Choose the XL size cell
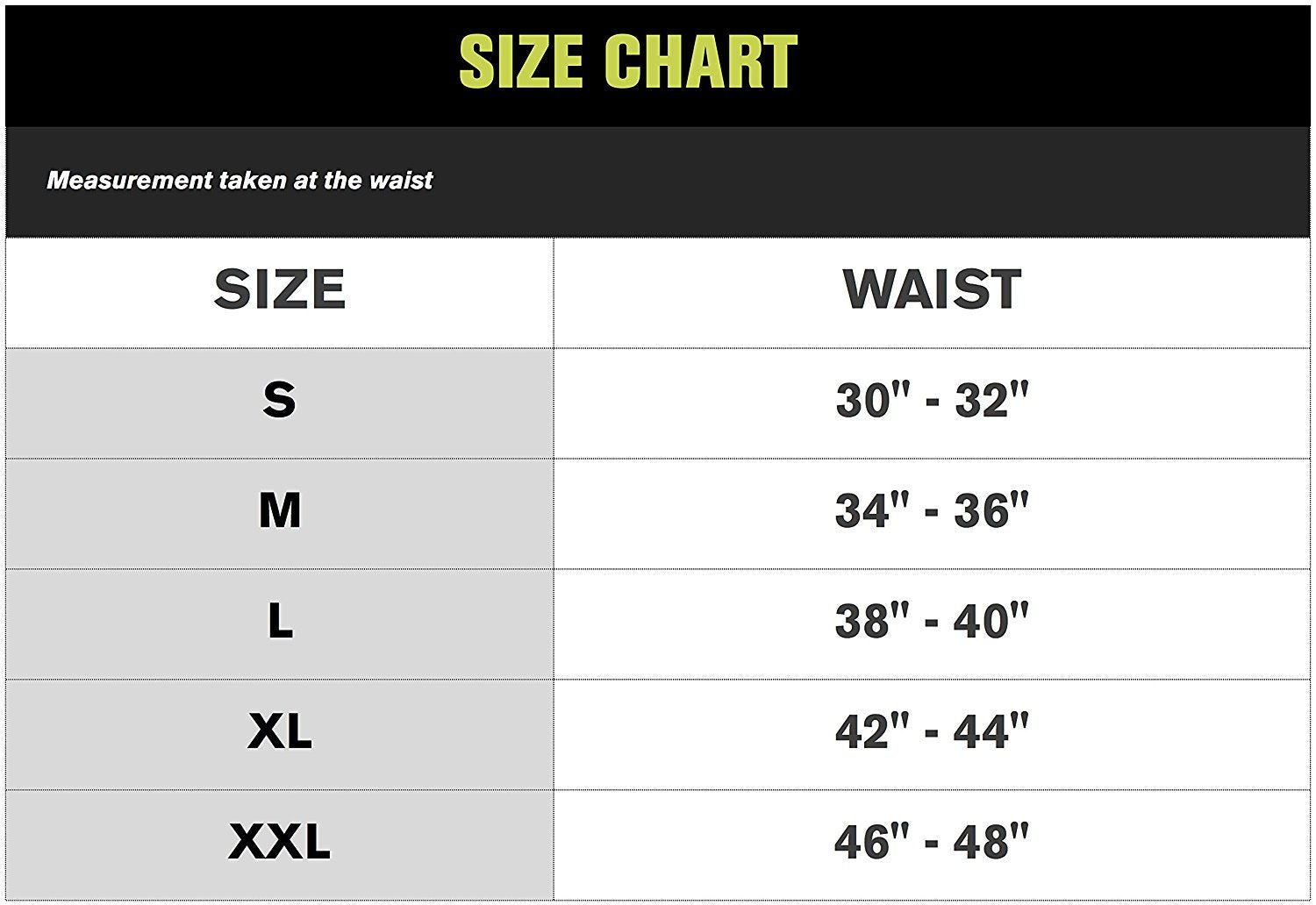The width and height of the screenshot is (1316, 905). pyautogui.click(x=280, y=731)
